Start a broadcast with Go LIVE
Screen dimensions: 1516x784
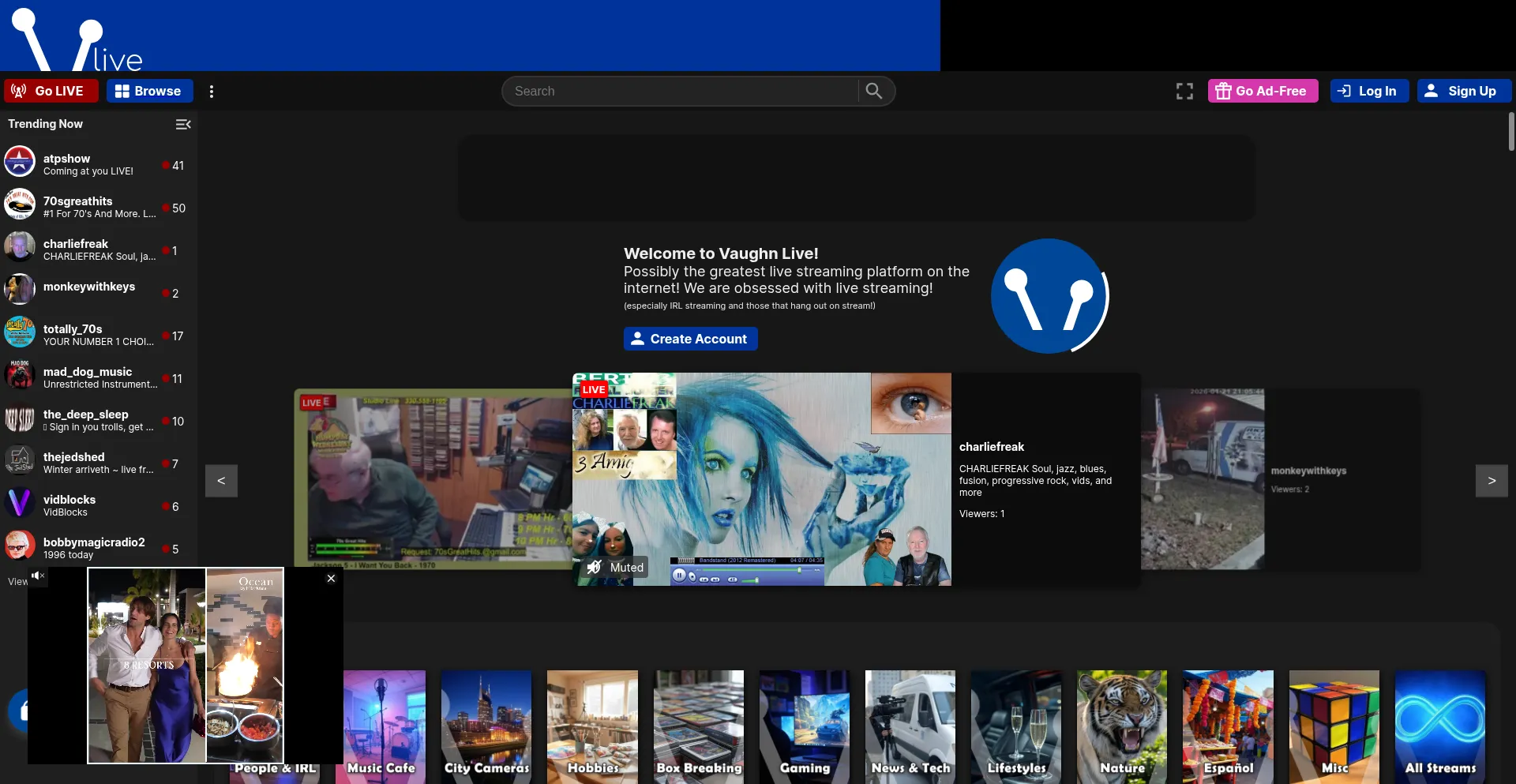[x=51, y=91]
